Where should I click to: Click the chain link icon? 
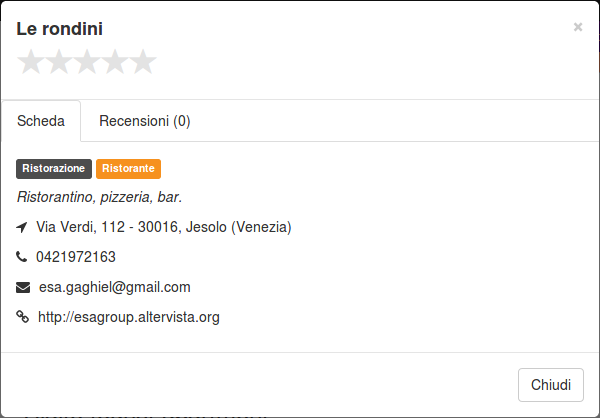23,317
